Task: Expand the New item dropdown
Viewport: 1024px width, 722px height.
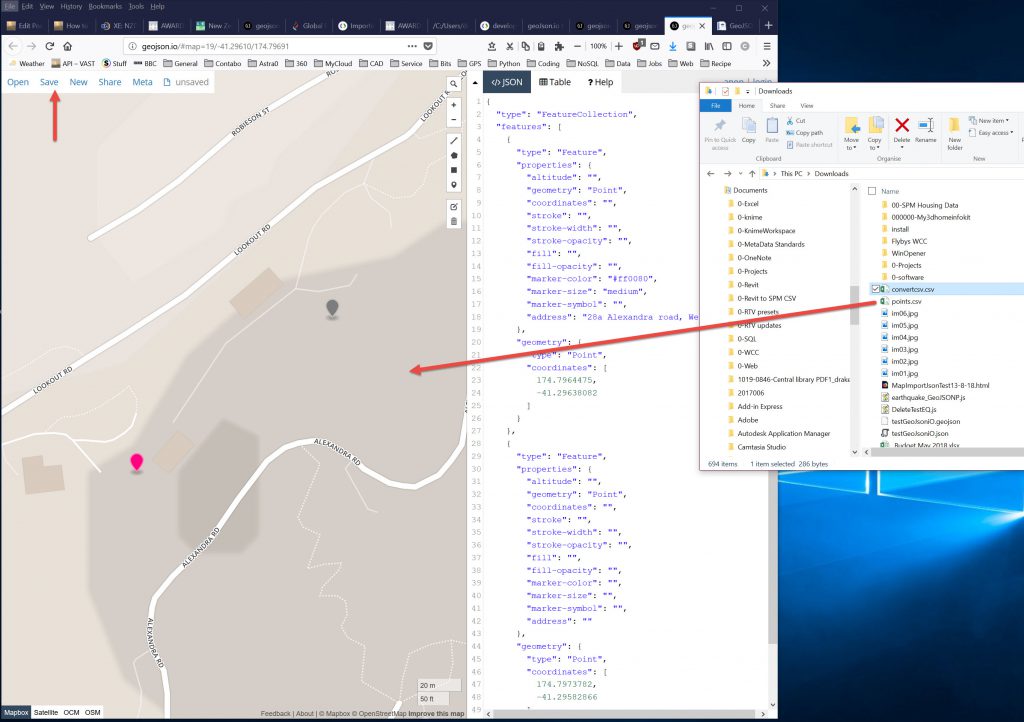Action: coord(995,120)
